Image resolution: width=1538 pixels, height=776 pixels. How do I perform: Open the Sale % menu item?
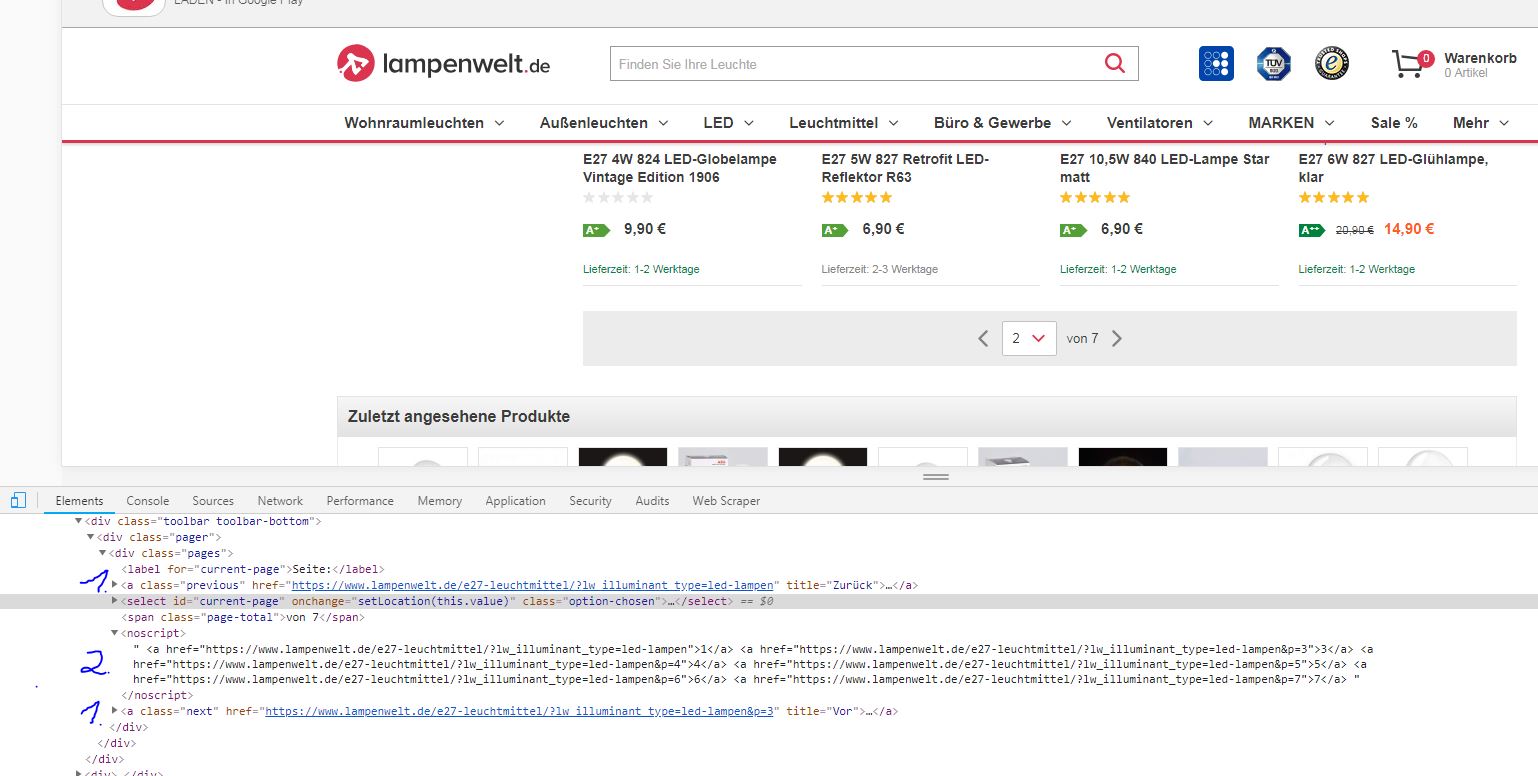tap(1393, 123)
